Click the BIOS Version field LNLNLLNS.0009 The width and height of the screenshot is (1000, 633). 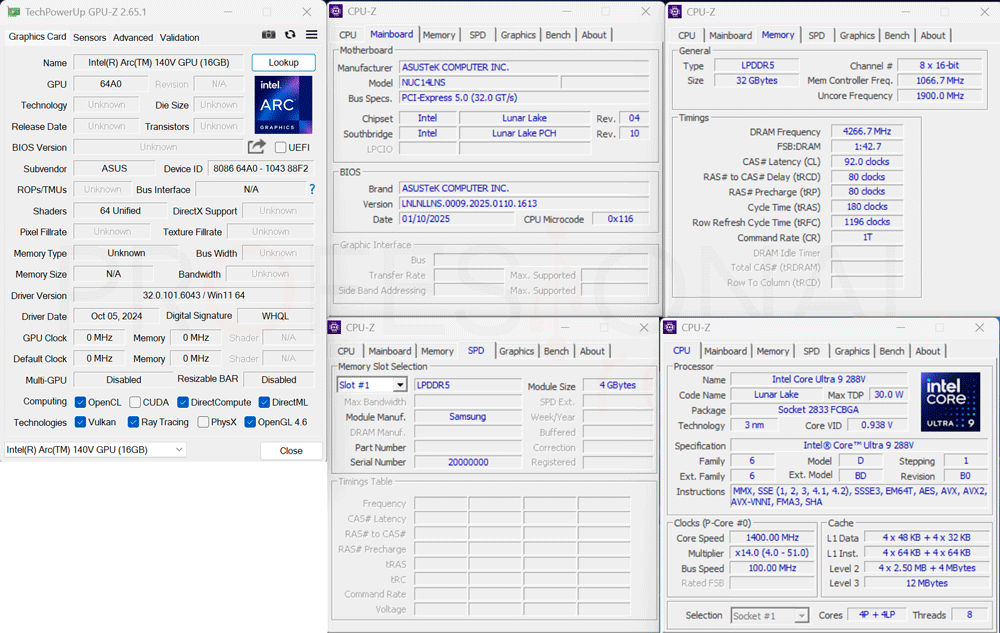524,203
